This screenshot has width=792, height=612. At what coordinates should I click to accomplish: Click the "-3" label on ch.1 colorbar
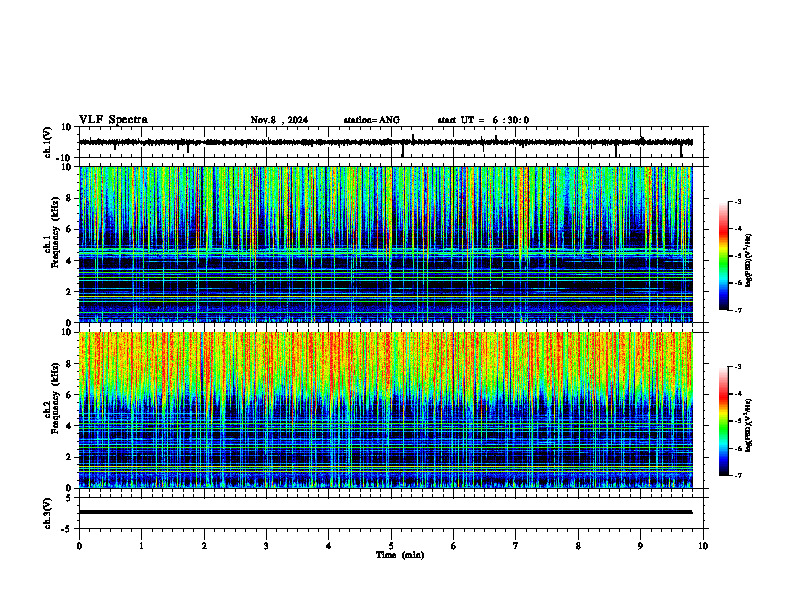[737, 202]
